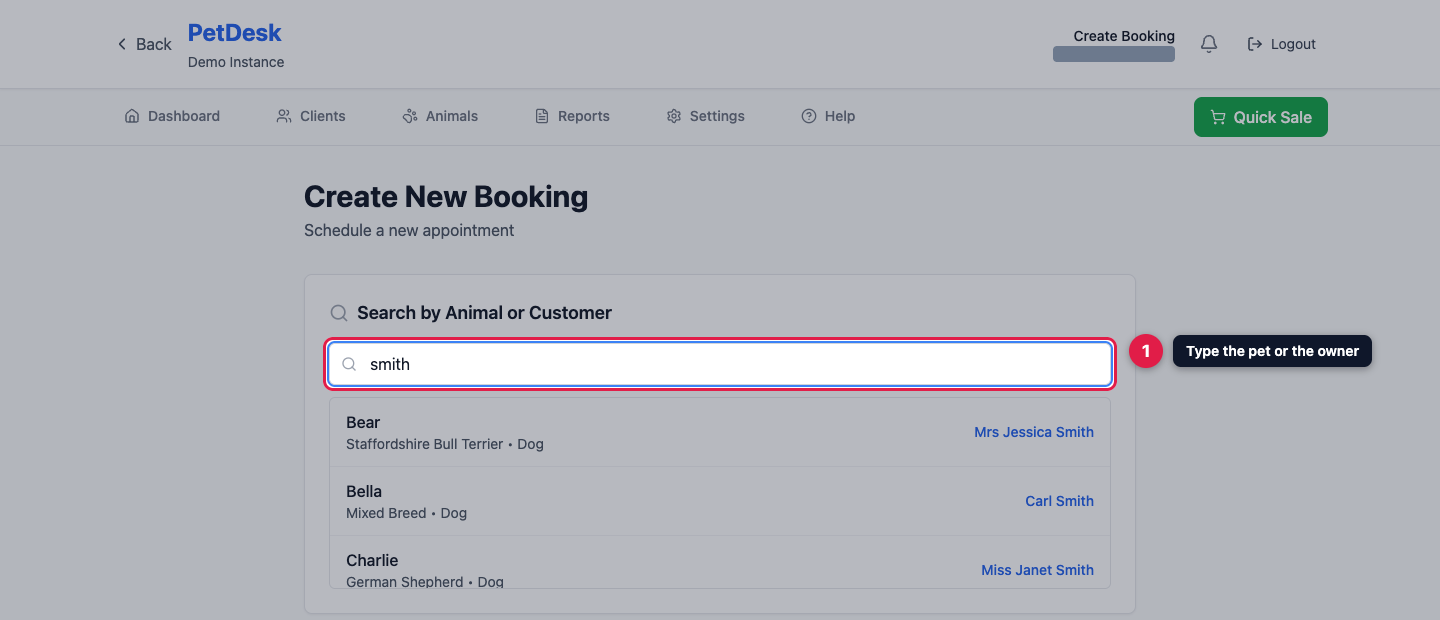1440x620 pixels.
Task: Open the Settings nav item
Action: (705, 116)
